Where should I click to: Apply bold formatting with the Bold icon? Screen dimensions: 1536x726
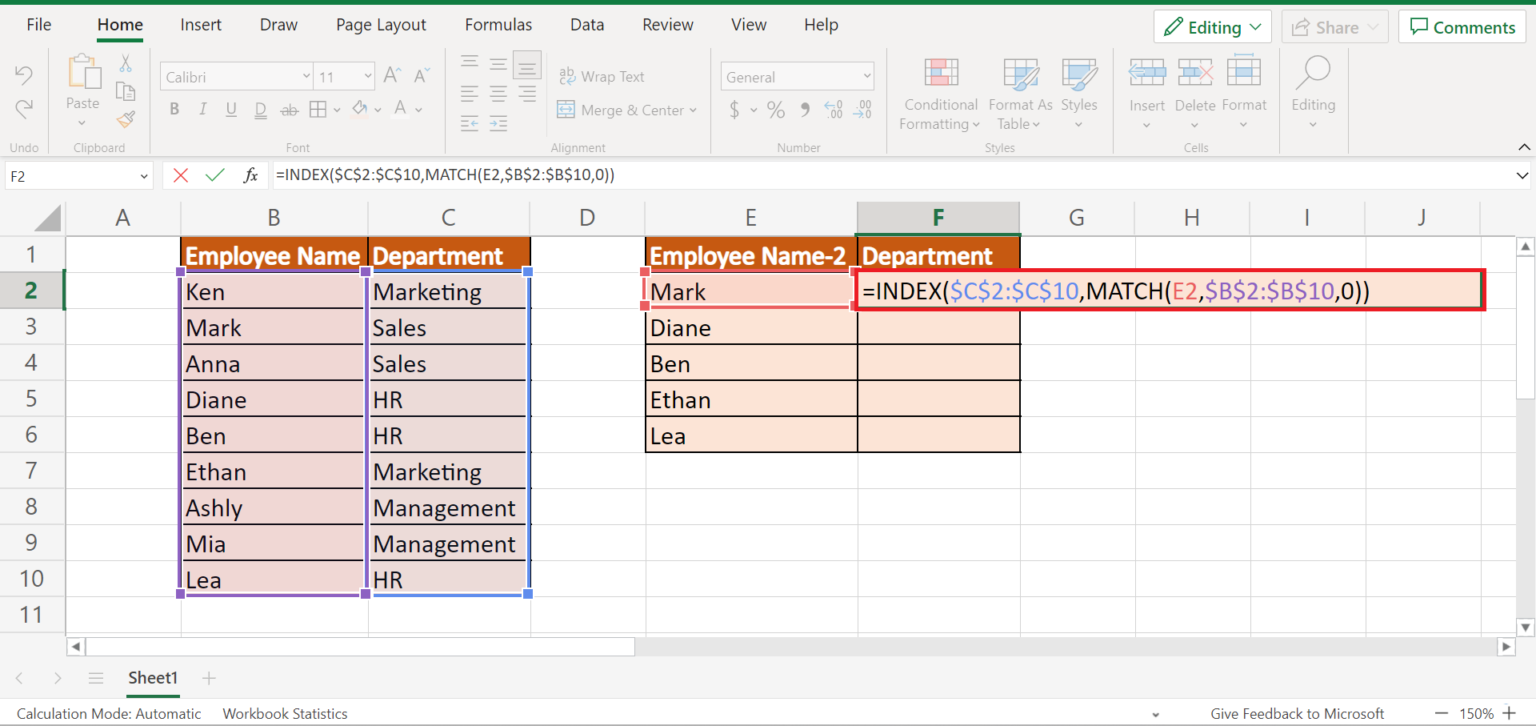pyautogui.click(x=174, y=109)
